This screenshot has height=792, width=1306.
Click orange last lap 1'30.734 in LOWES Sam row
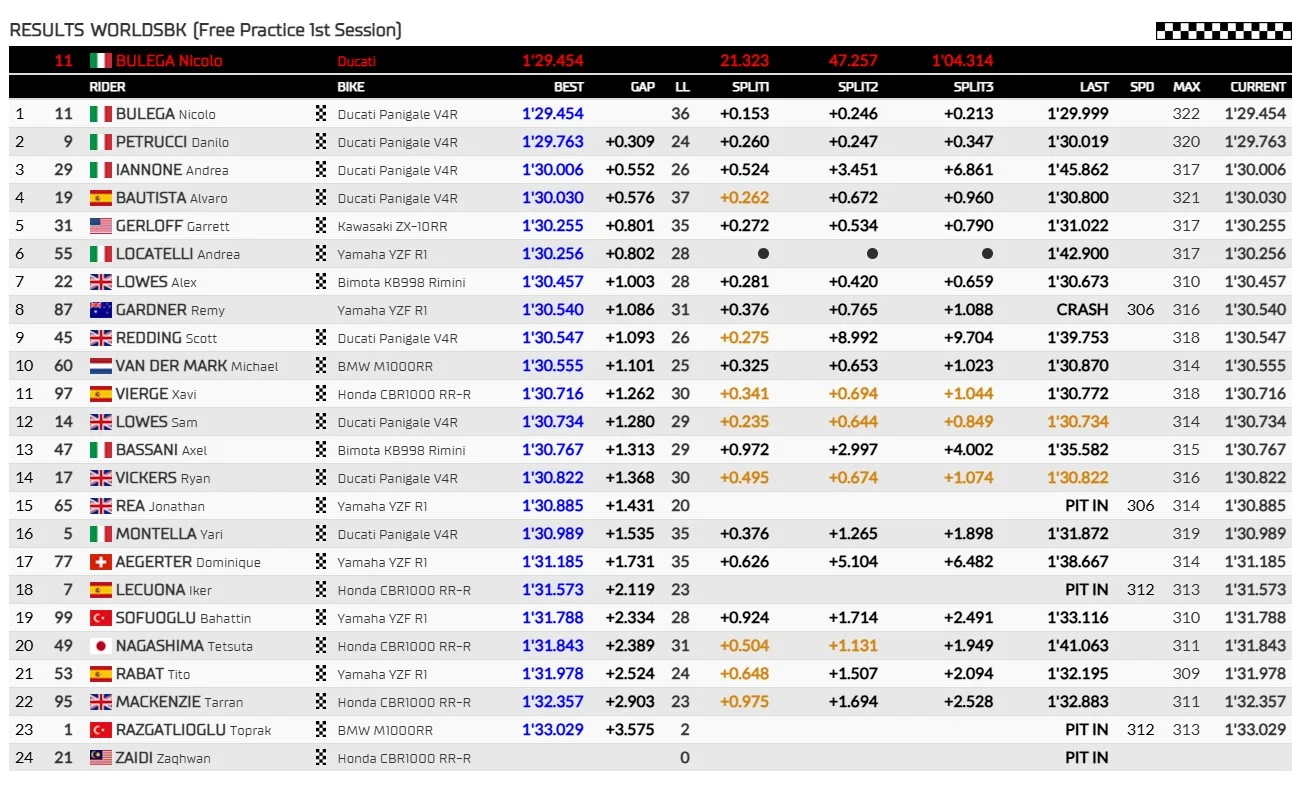click(1078, 422)
